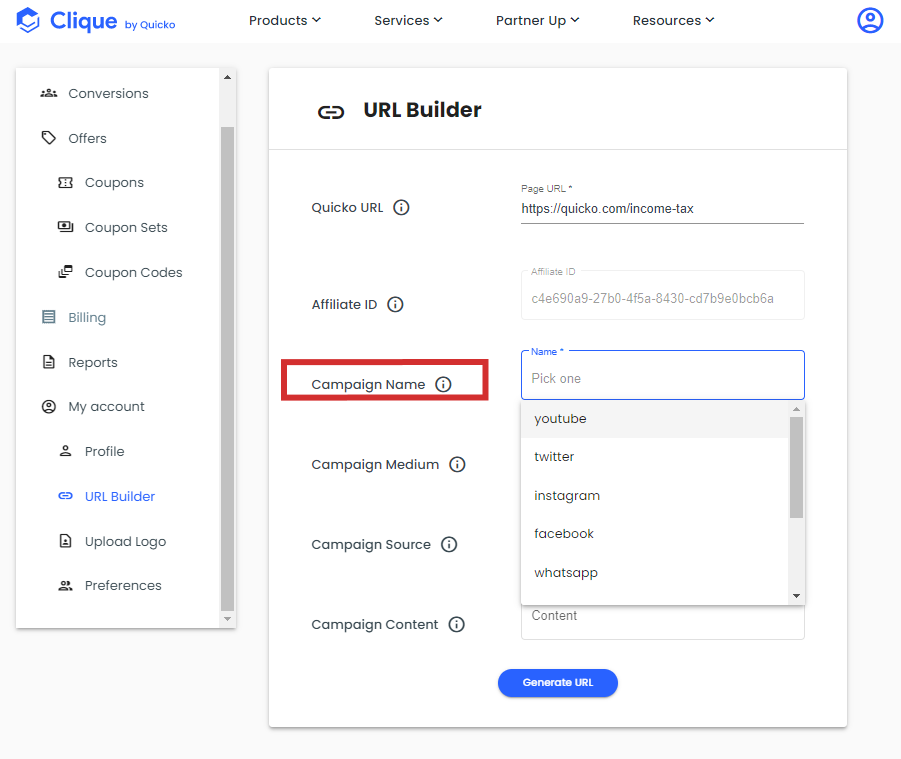Click the chain link icon beside URL Builder heading
Screen dimensions: 901x759
point(331,112)
